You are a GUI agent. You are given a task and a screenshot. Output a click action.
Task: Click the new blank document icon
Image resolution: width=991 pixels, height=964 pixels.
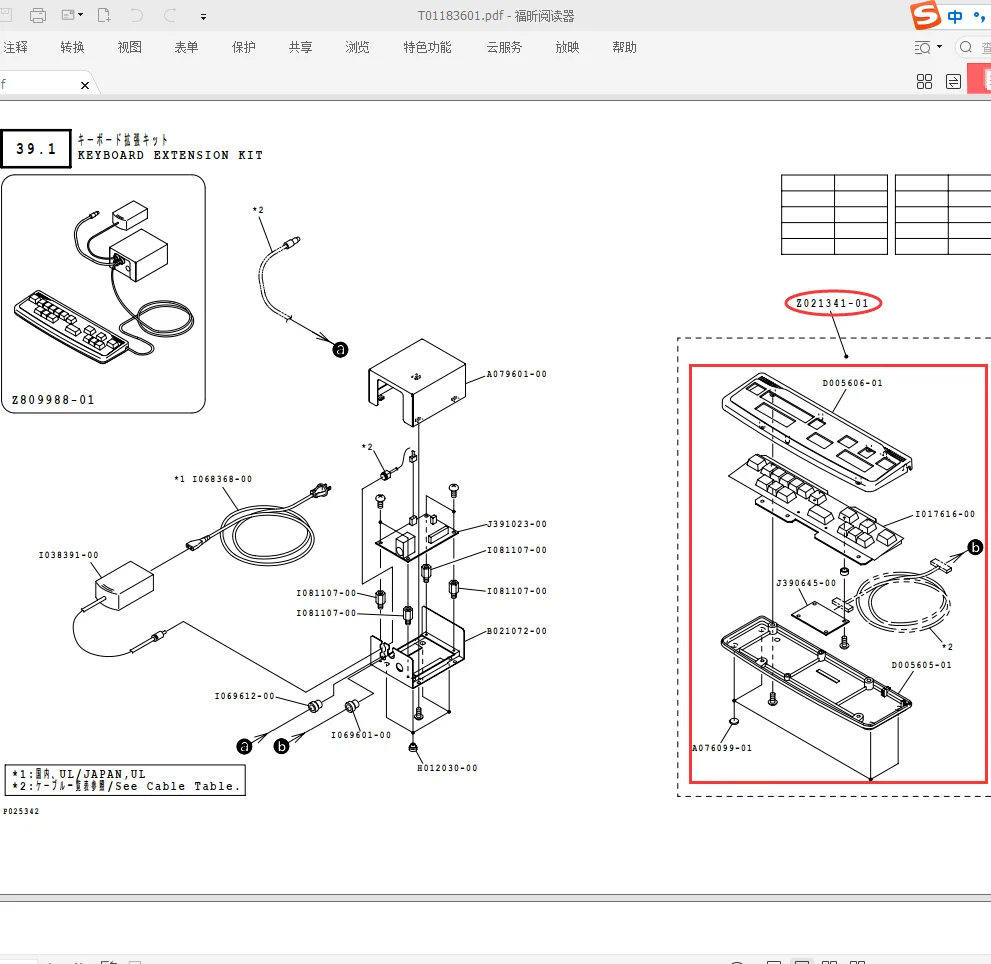pos(104,15)
